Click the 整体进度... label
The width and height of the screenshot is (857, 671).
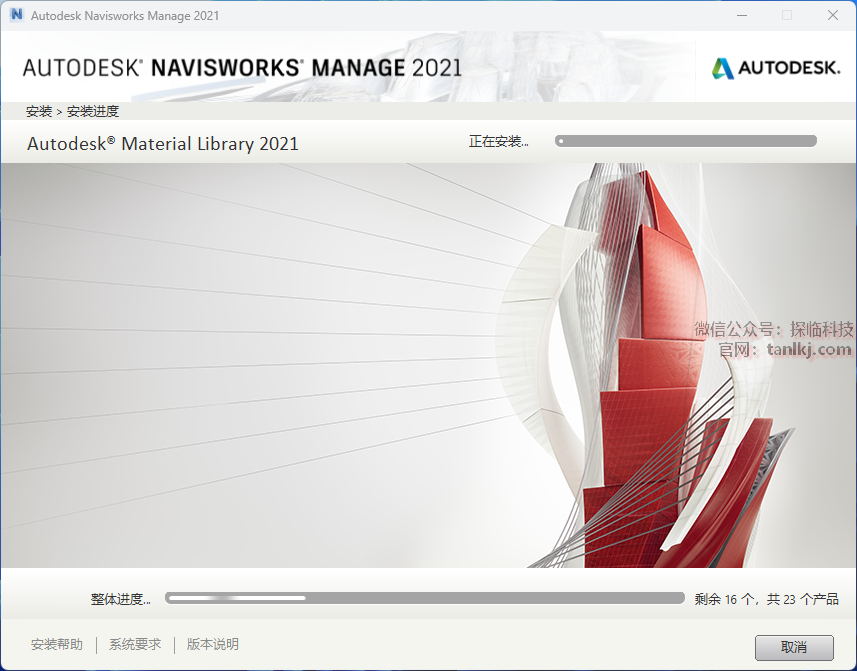pyautogui.click(x=120, y=600)
